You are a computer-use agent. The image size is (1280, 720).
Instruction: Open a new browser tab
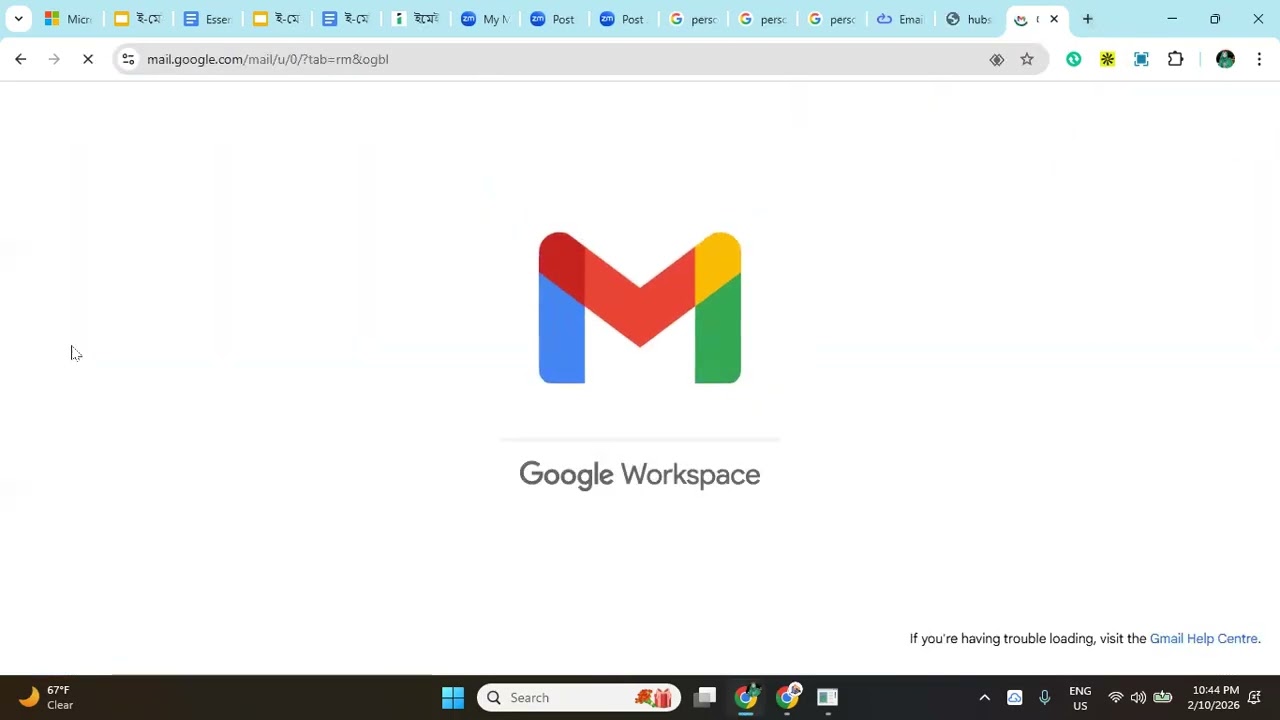[x=1087, y=19]
